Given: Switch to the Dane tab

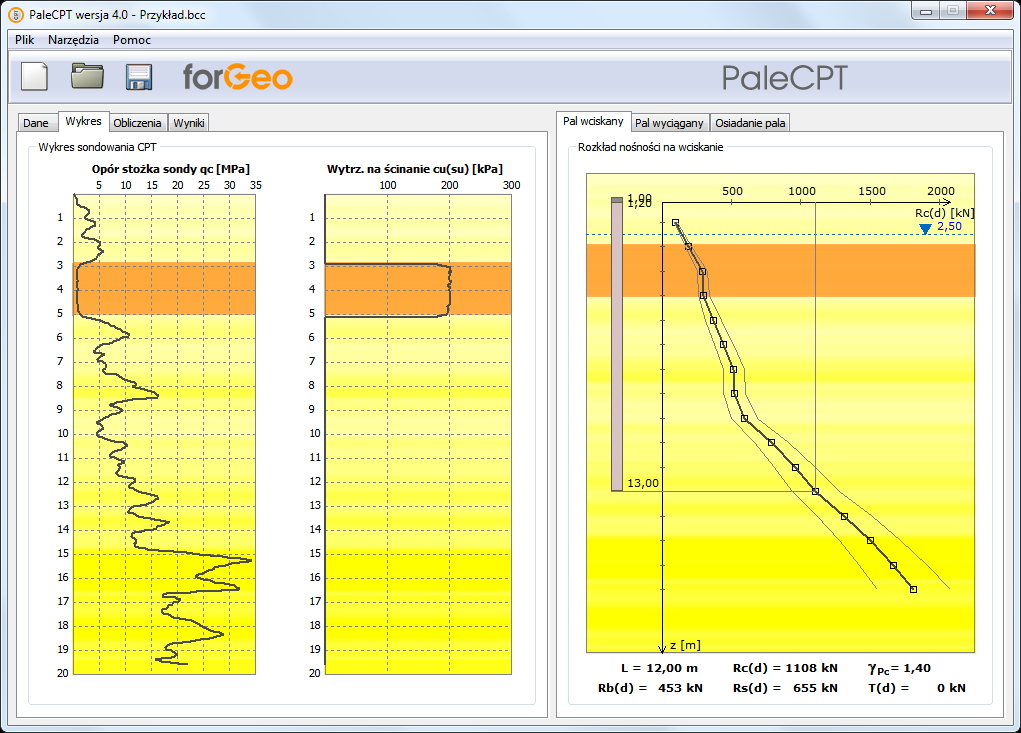Looking at the screenshot, I should [x=36, y=123].
